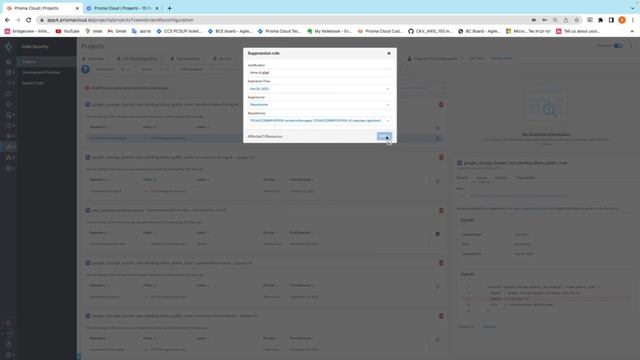Open the Chrome three-dot menu
Image resolution: width=640 pixels, height=360 pixels.
pos(633,20)
